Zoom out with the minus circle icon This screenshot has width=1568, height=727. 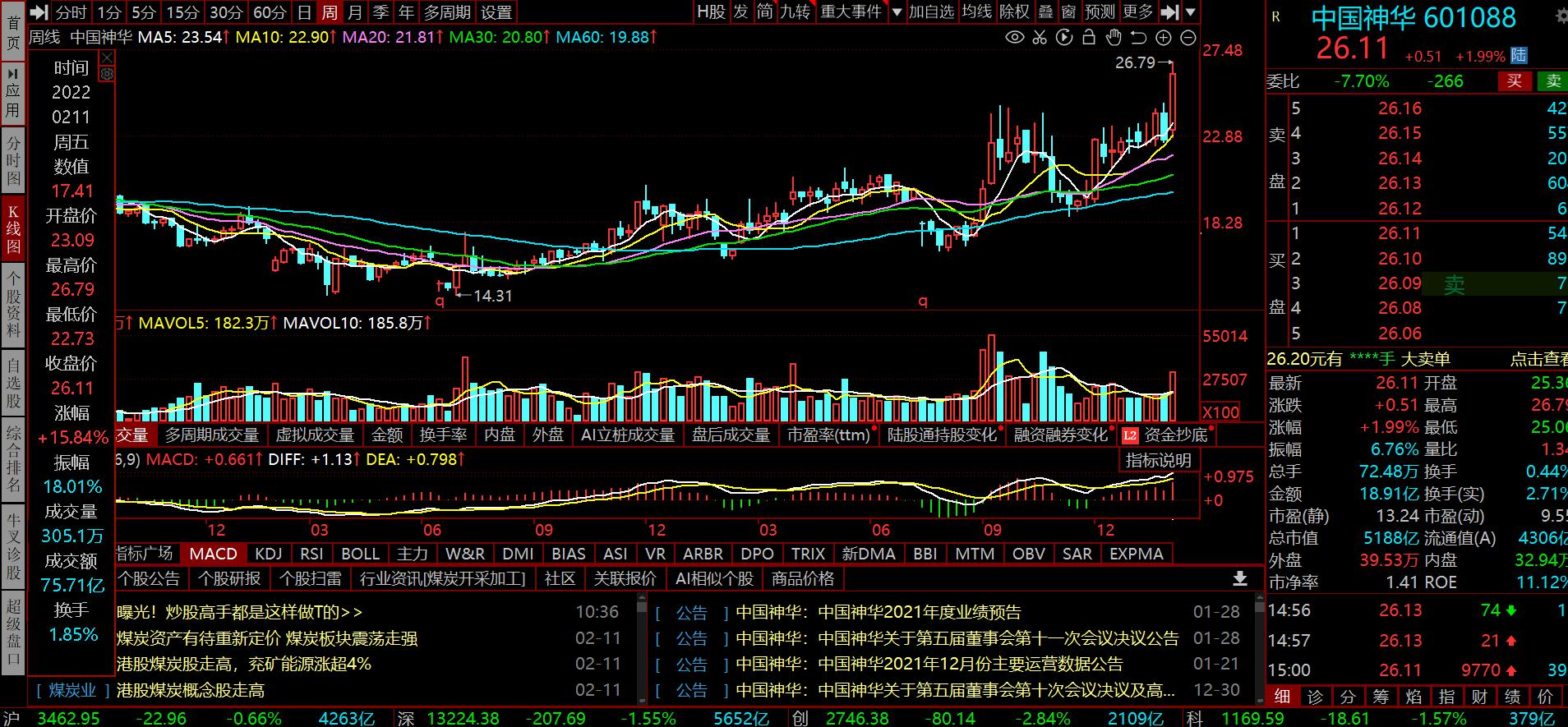click(1188, 37)
